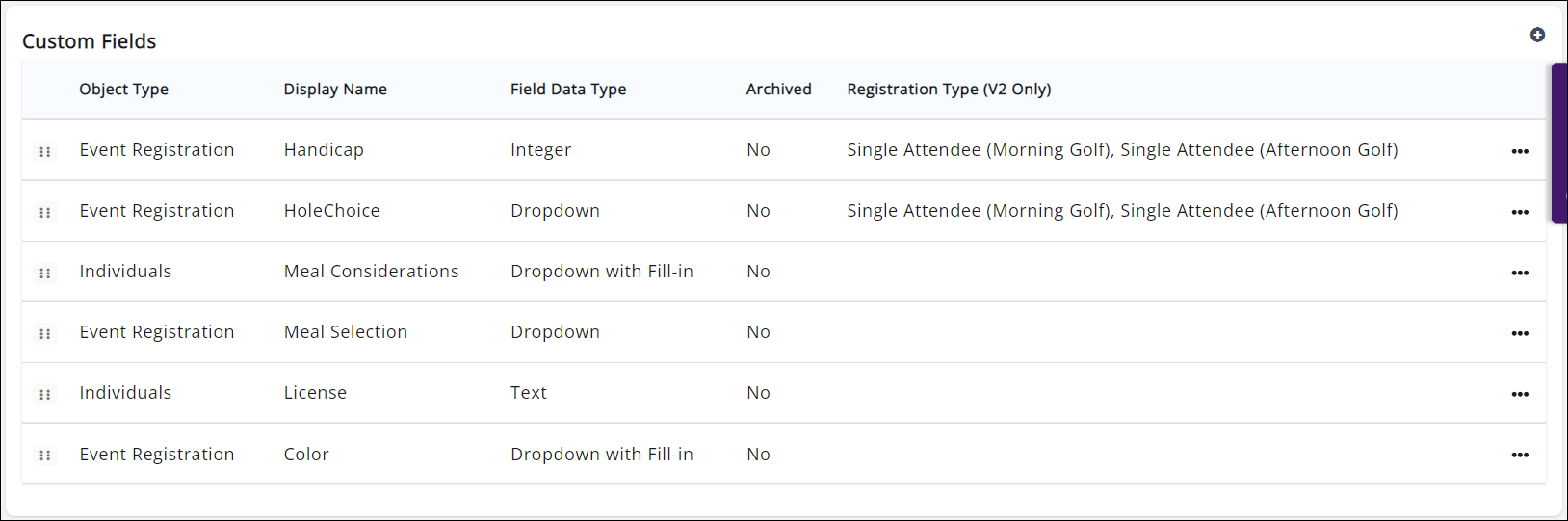The width and height of the screenshot is (1568, 521).
Task: Open the three-dot menu for Color field
Action: (x=1520, y=455)
